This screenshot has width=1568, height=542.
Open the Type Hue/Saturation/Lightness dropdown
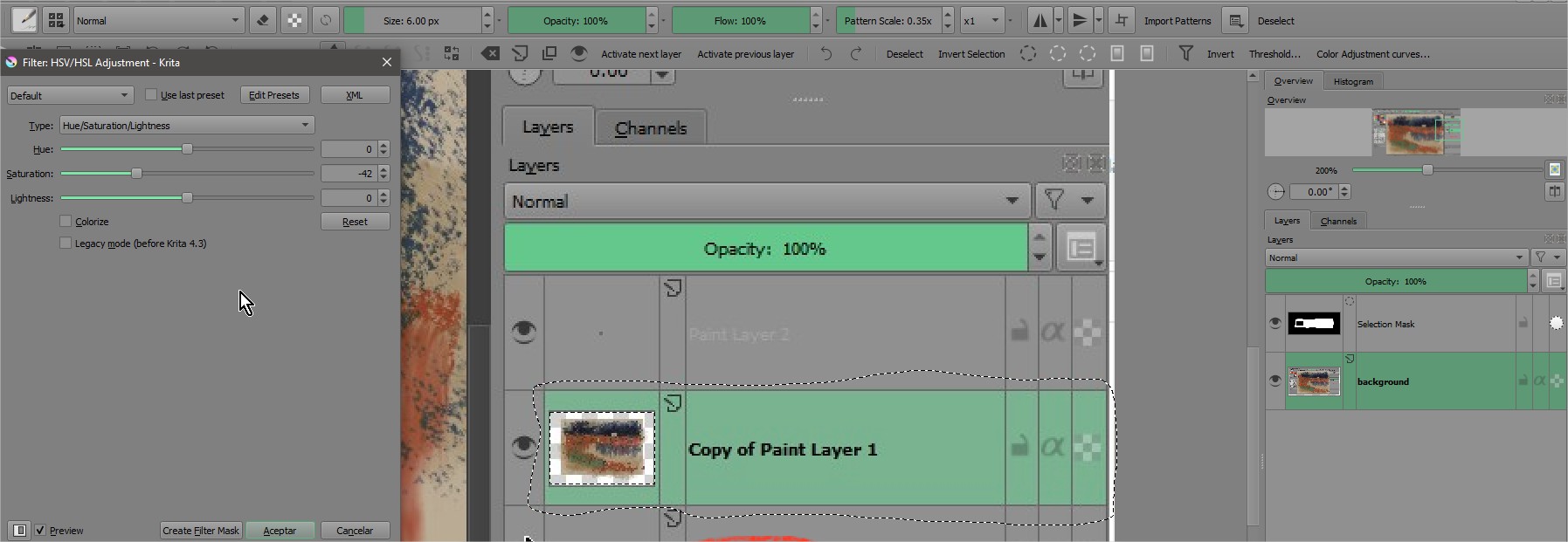tap(187, 125)
